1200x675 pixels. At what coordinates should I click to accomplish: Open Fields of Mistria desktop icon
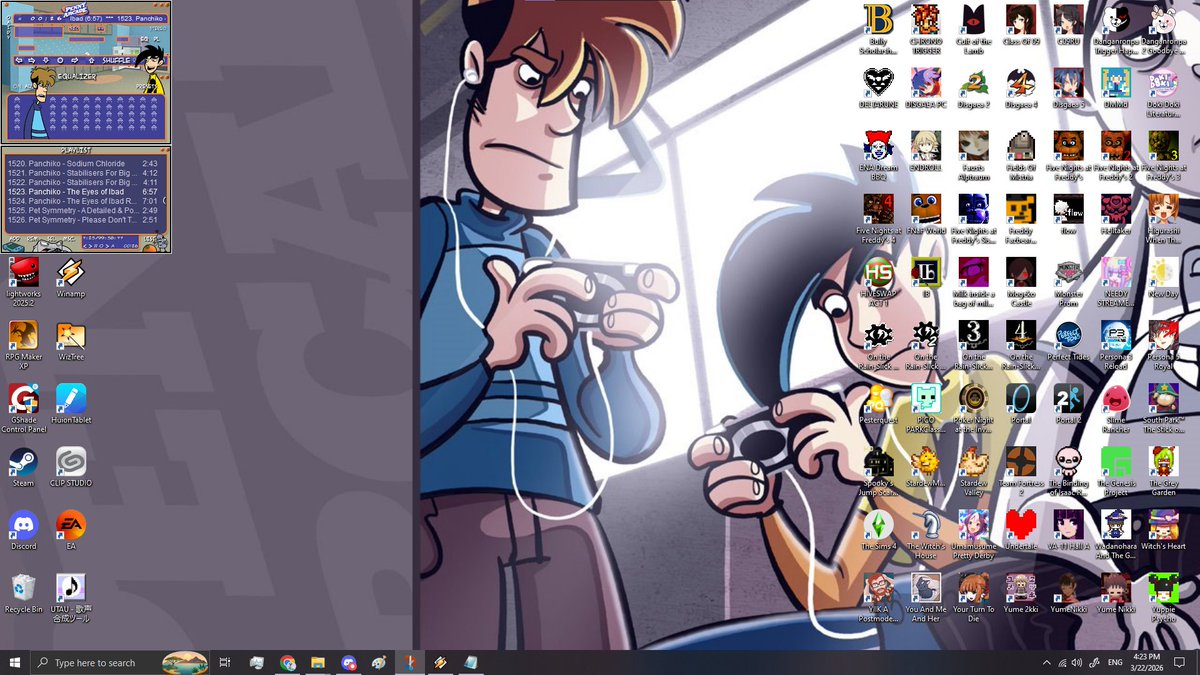(1021, 155)
